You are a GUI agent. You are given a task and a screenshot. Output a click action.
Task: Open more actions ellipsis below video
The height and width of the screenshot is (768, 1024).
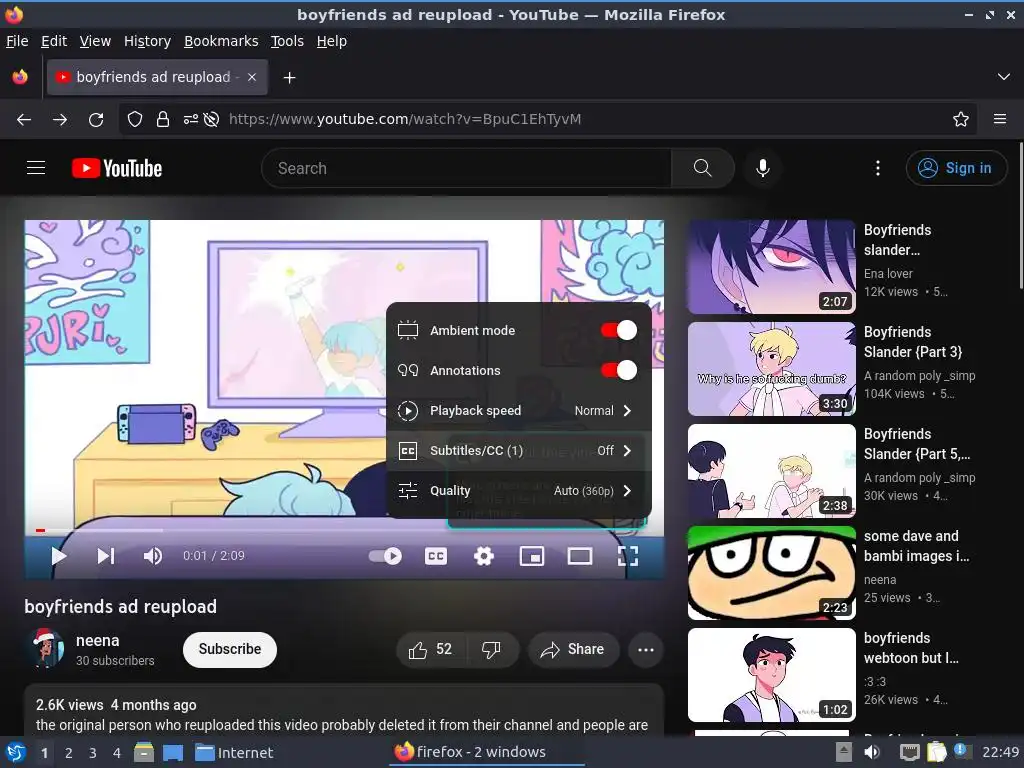point(645,649)
